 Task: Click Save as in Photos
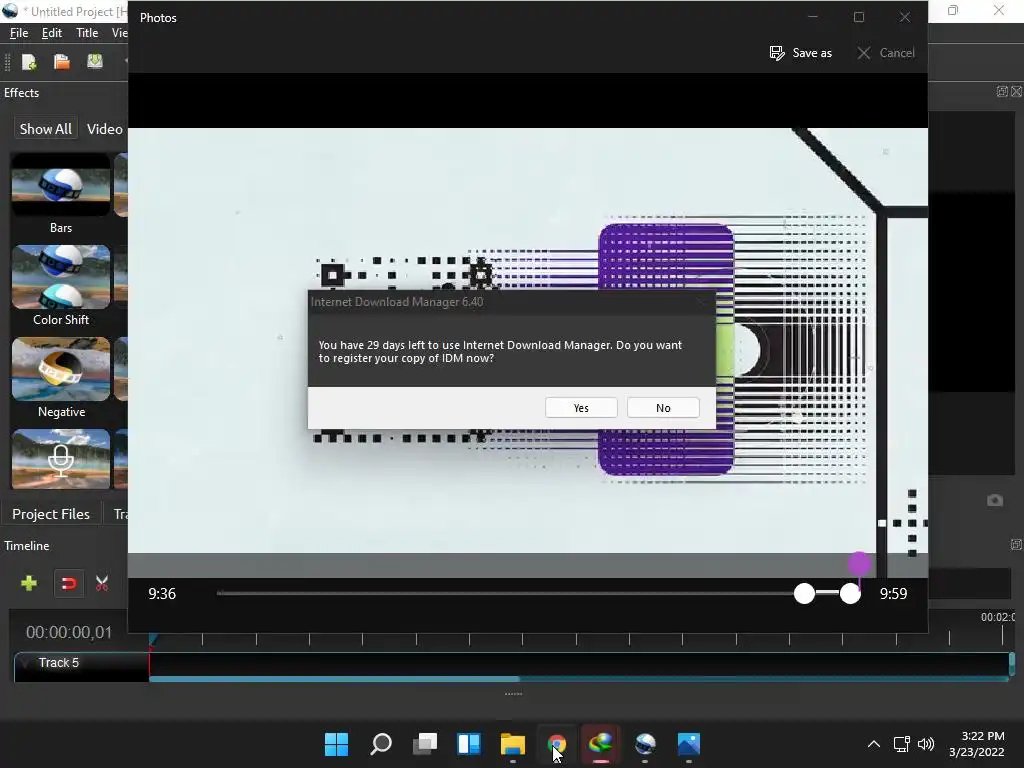pyautogui.click(x=801, y=53)
